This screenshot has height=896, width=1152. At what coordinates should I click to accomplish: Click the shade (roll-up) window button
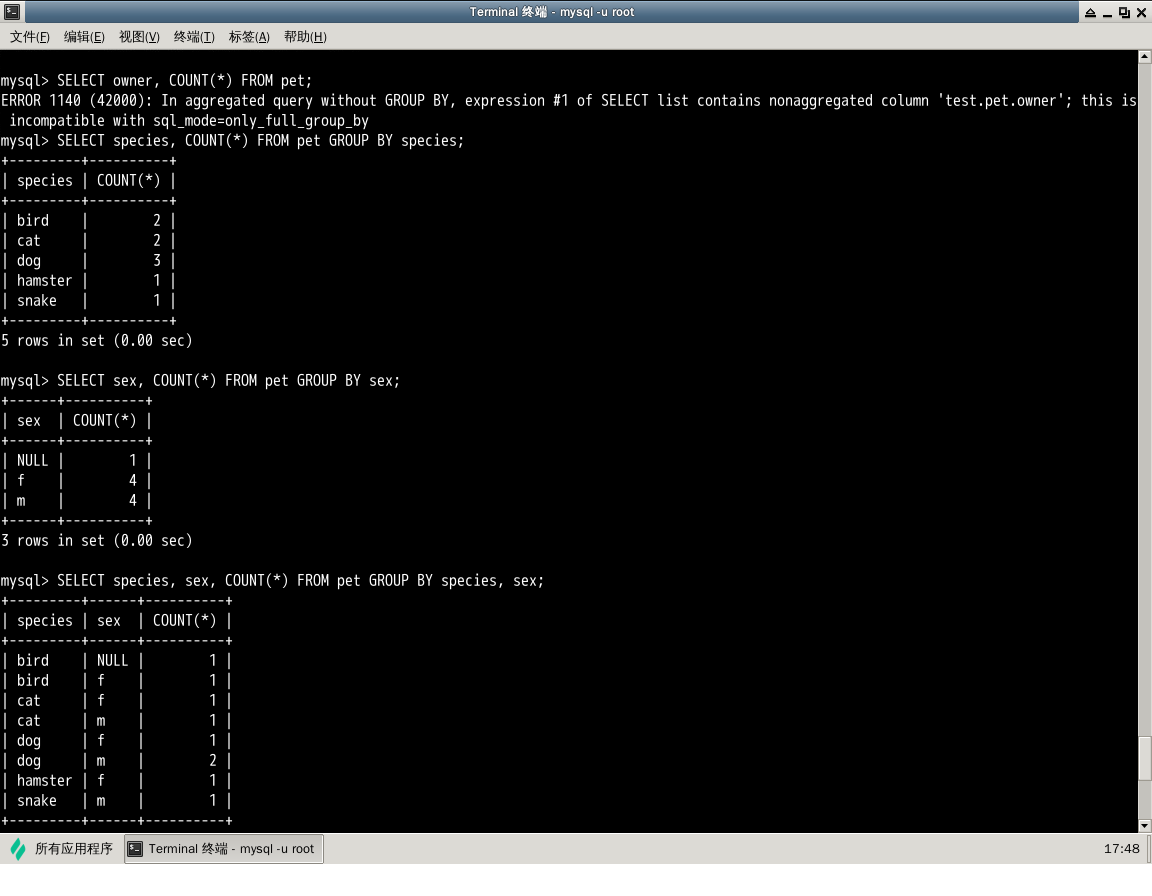point(1088,12)
